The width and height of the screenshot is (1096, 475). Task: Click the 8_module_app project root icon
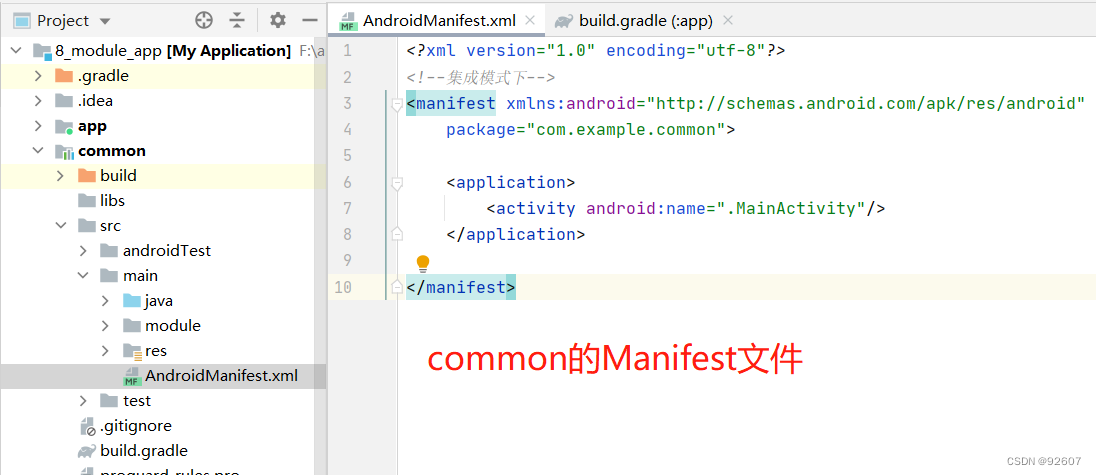[x=43, y=51]
